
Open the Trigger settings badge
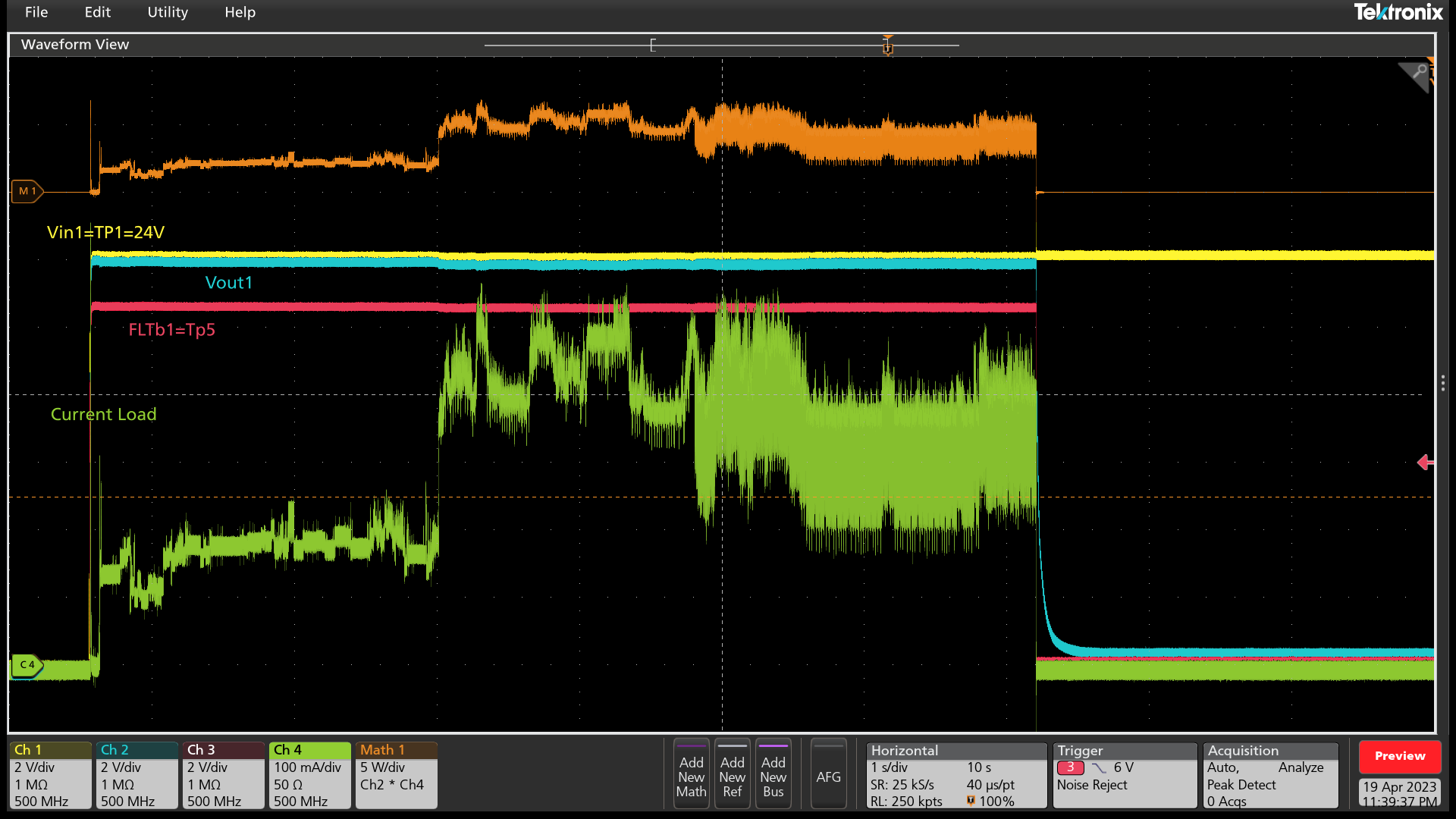click(1125, 776)
